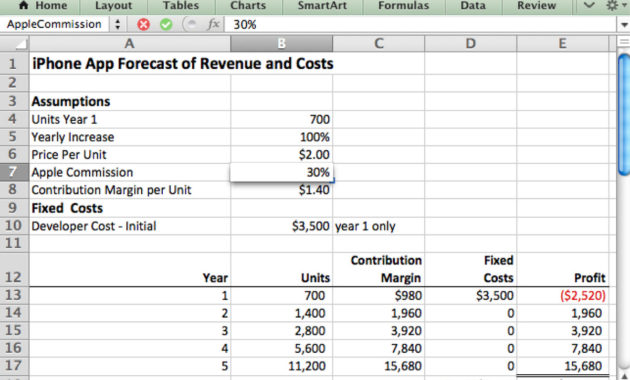This screenshot has width=630, height=380.
Task: Select the Contribution Margin per Unit label
Action: coord(130,190)
